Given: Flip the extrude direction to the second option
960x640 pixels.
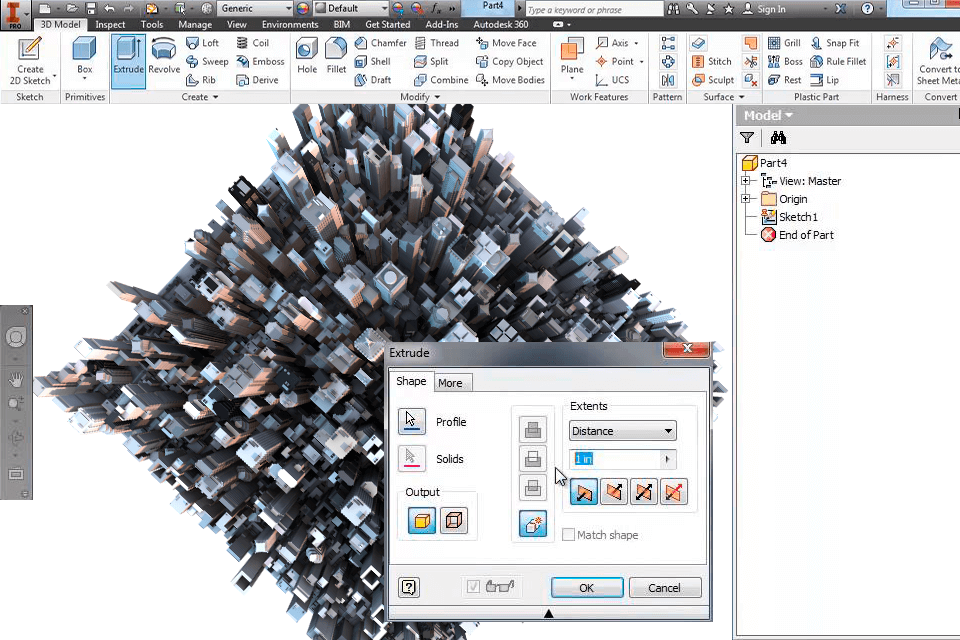Looking at the screenshot, I should (613, 491).
